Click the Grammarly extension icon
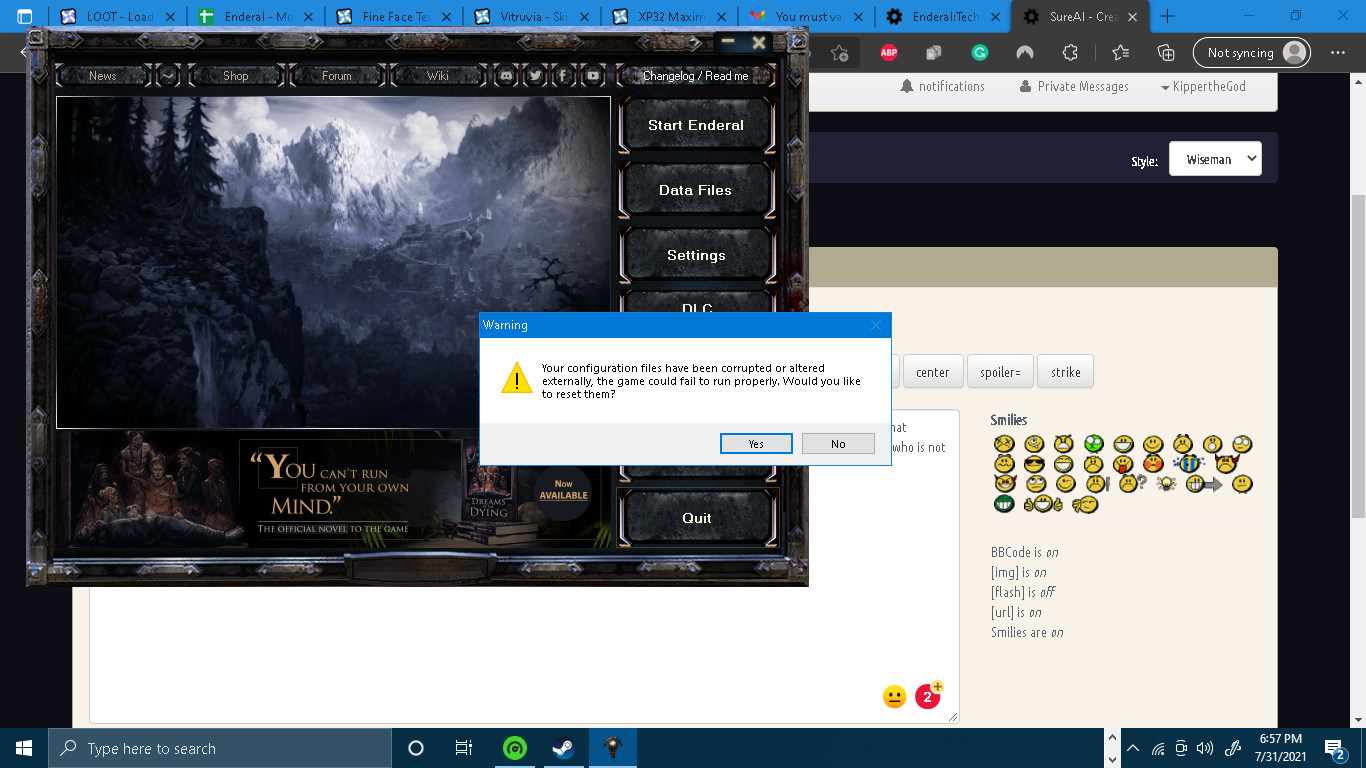 (x=979, y=53)
